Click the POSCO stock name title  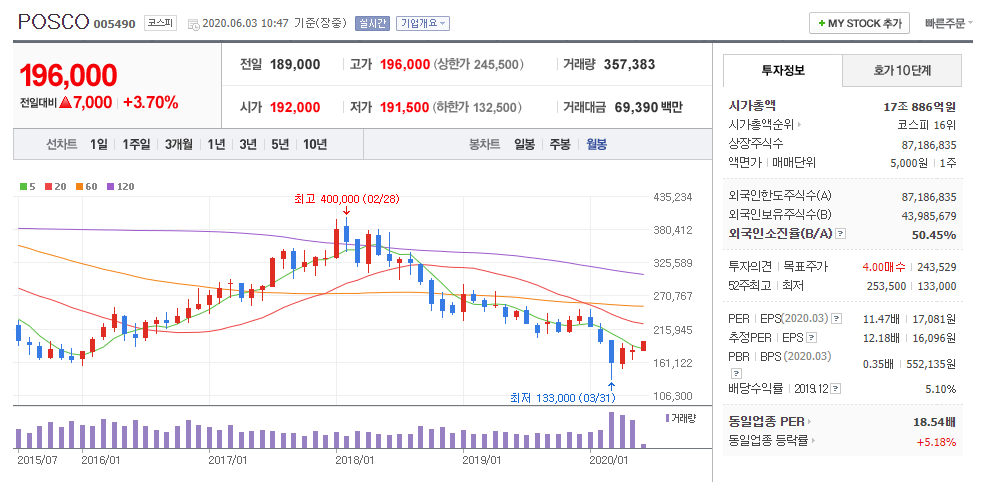pos(54,22)
